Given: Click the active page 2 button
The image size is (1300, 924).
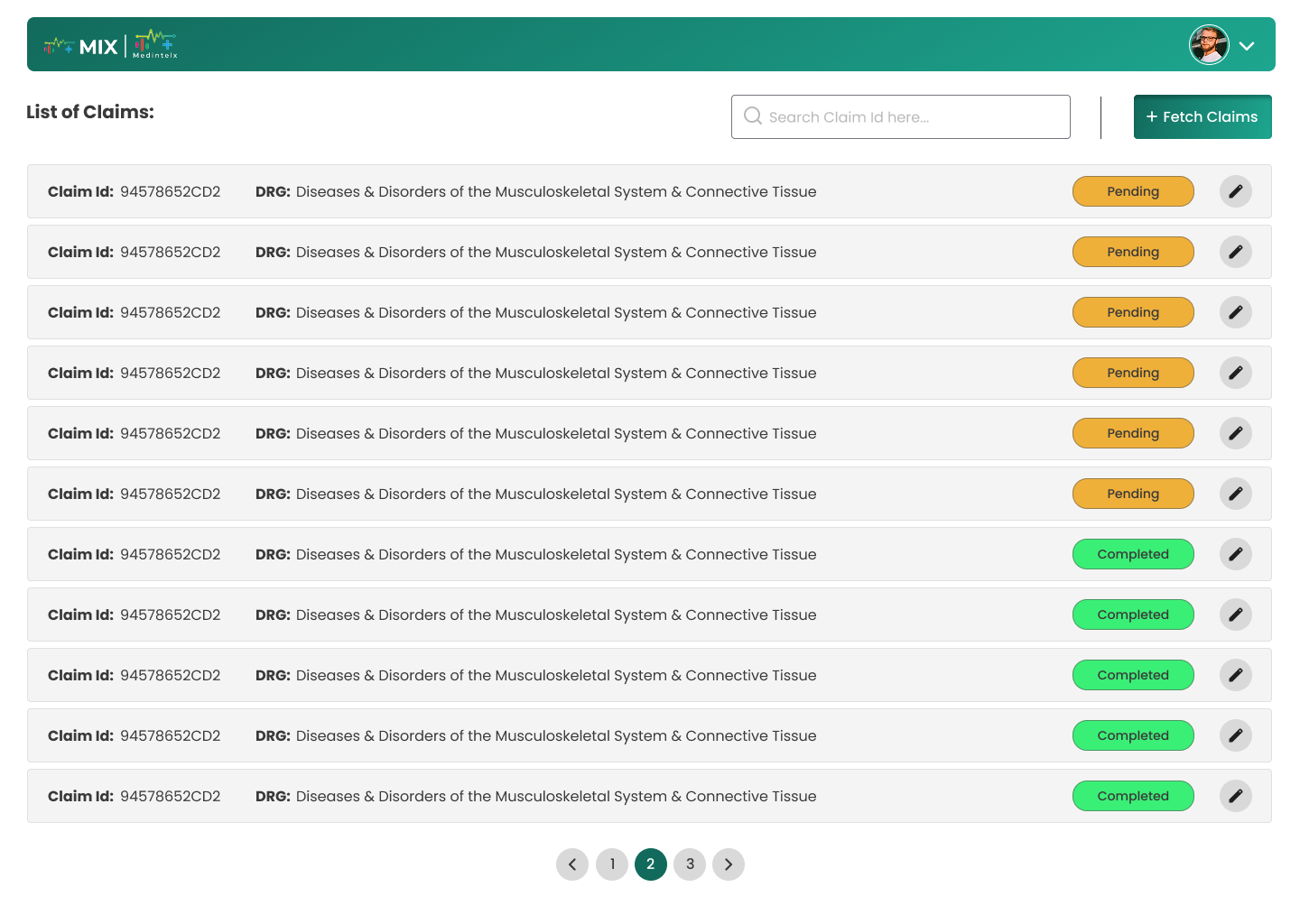Looking at the screenshot, I should (x=651, y=864).
